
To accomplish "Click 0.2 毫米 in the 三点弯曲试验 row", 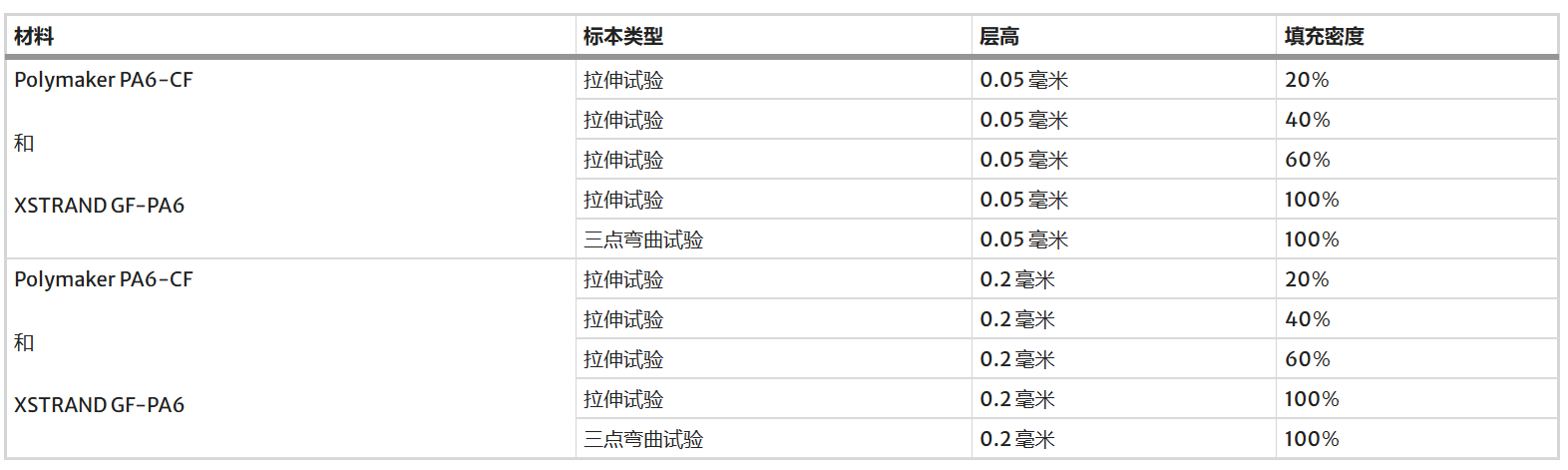I will tap(1017, 439).
